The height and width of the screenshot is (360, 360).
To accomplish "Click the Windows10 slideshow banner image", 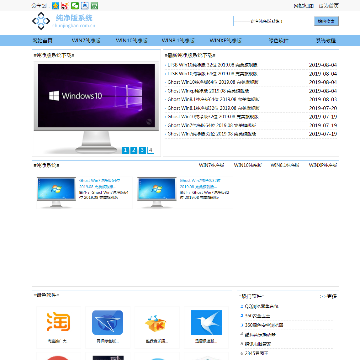I will pyautogui.click(x=96, y=107).
